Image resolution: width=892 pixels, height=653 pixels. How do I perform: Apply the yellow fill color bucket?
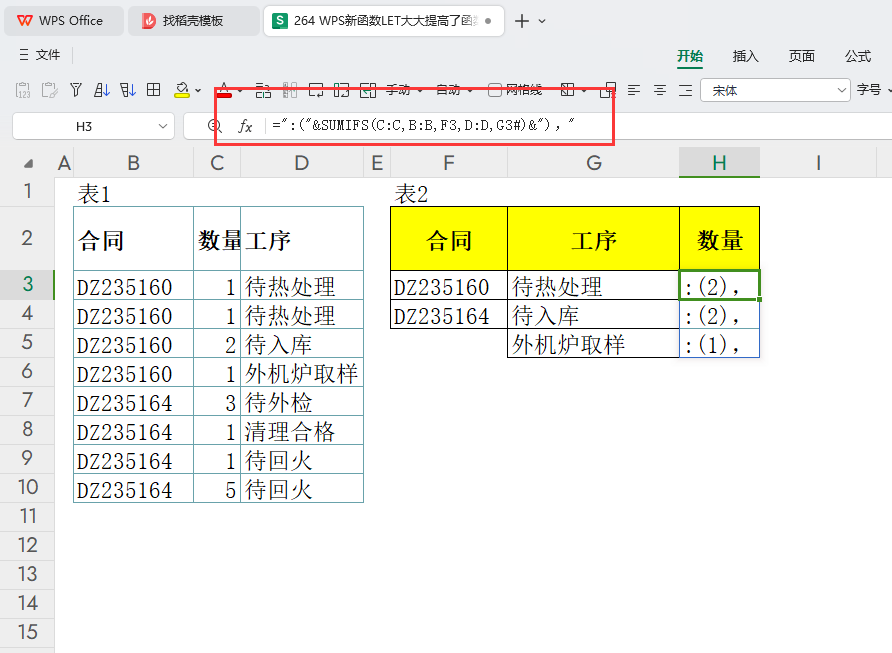182,90
